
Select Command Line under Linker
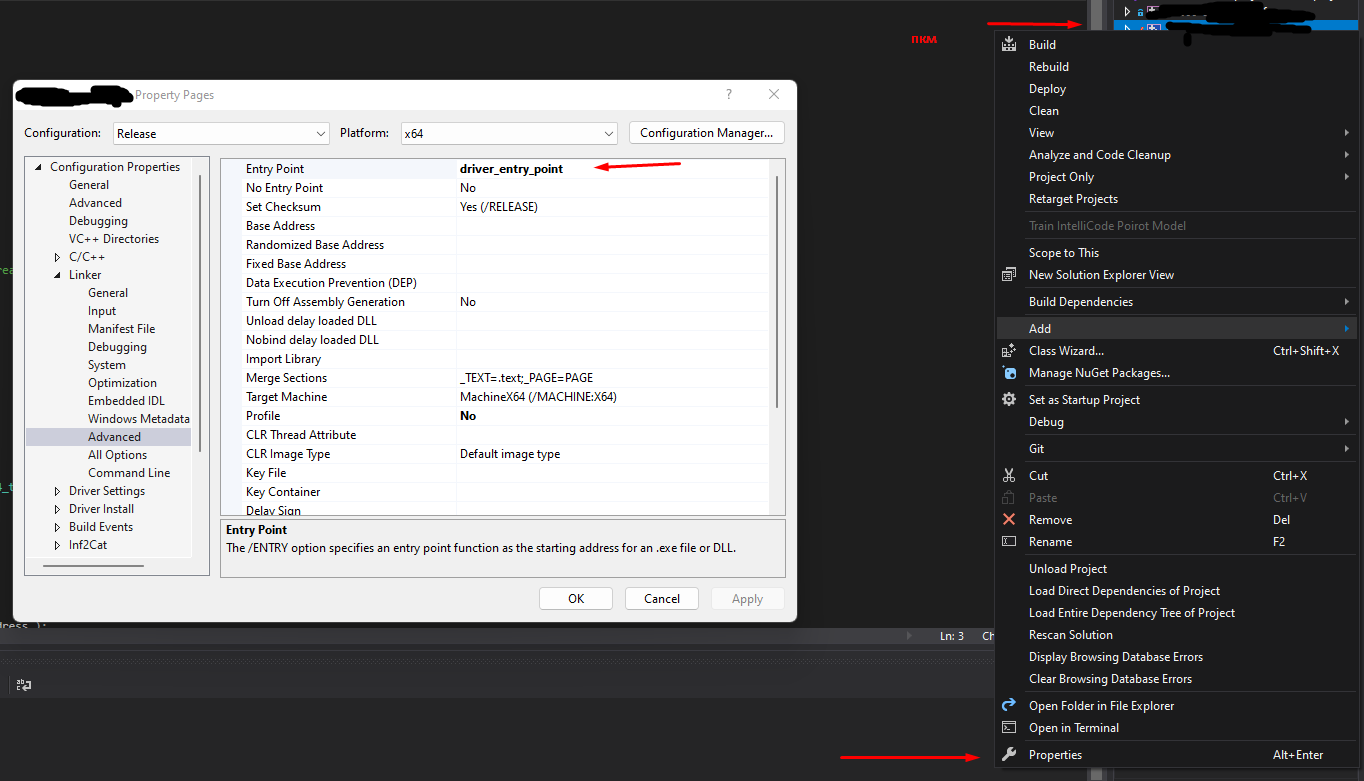(129, 473)
